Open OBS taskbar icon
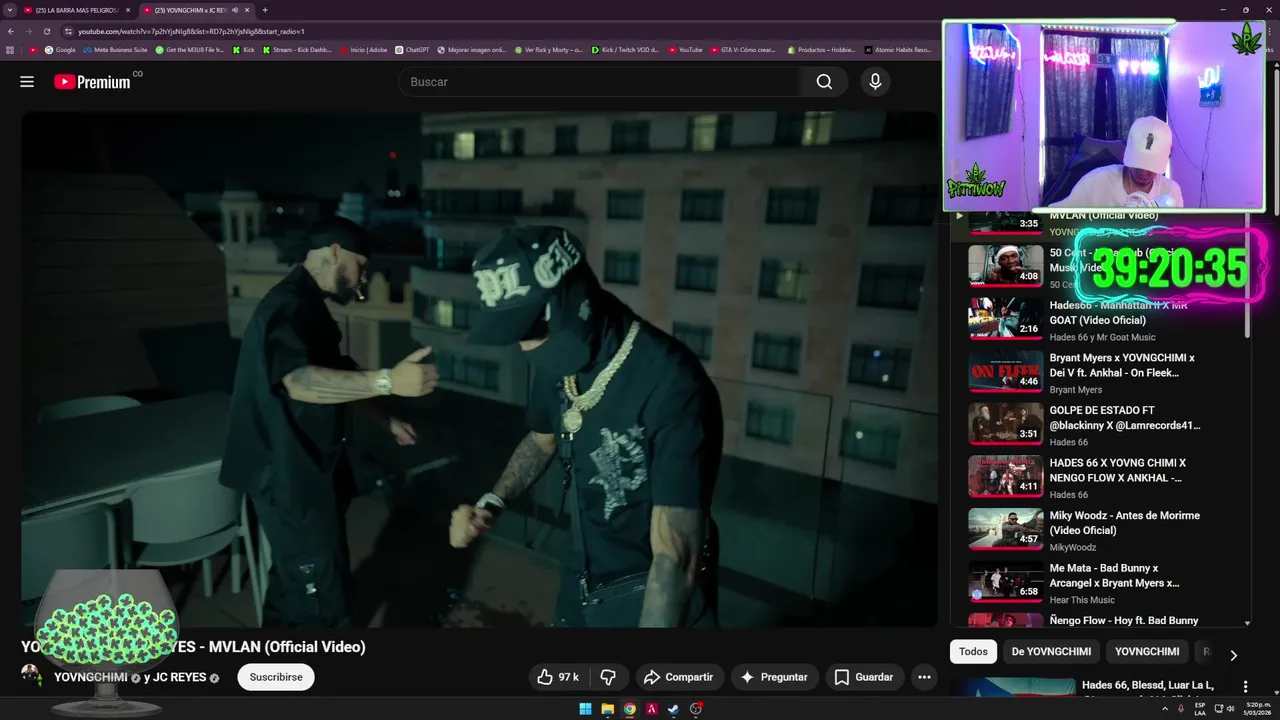The image size is (1280, 720). (x=696, y=709)
